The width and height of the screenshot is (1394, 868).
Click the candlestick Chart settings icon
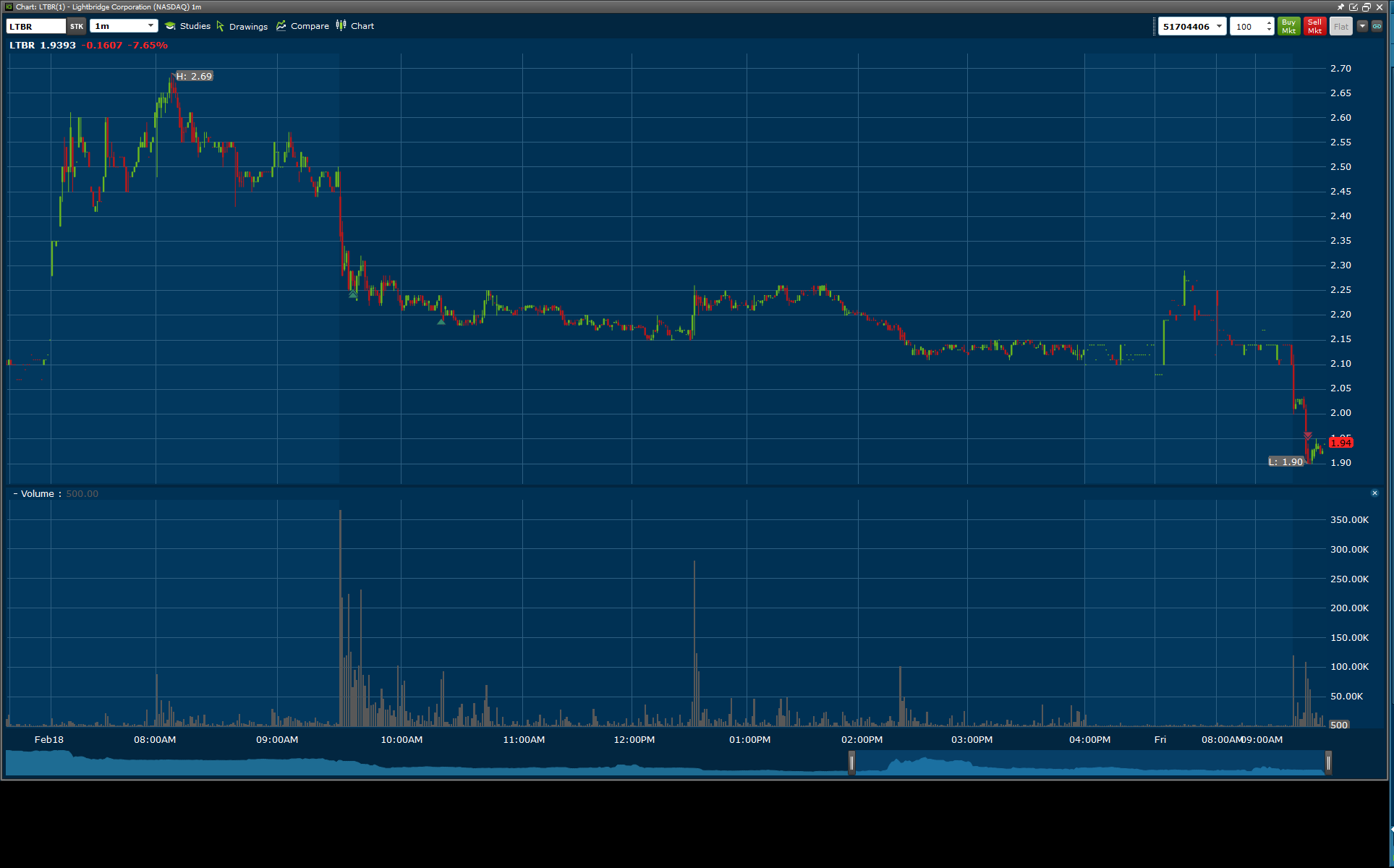coord(341,25)
